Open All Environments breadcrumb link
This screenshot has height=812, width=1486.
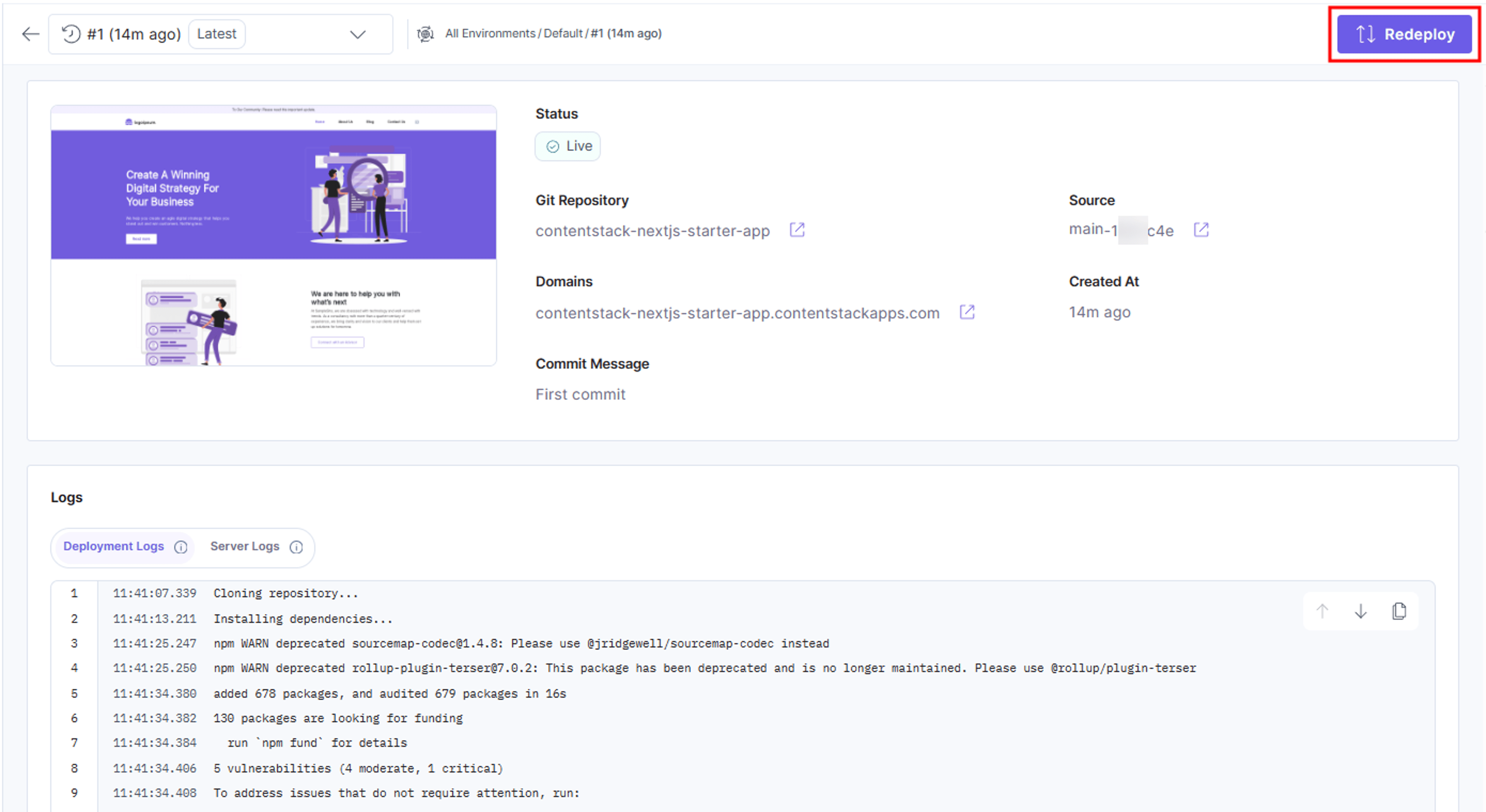pos(490,33)
